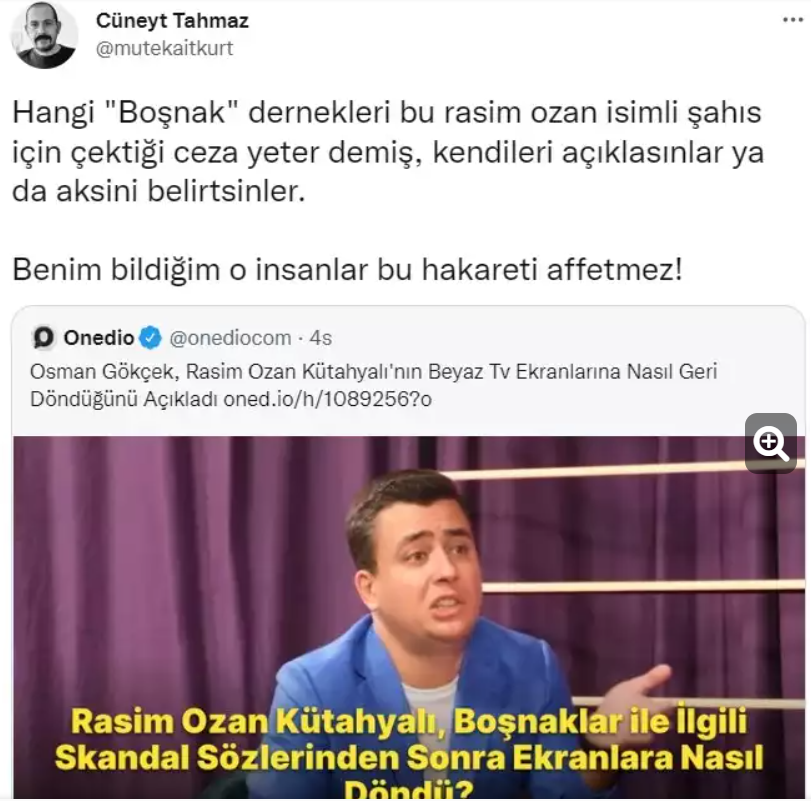
Task: Click the blue verified badge next to Onedio
Action: pyautogui.click(x=151, y=338)
